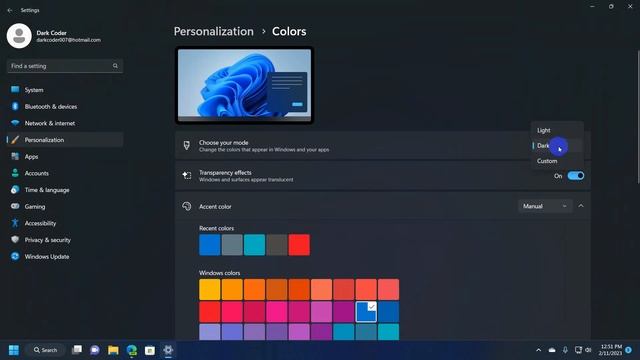The image size is (640, 360).
Task: Click the Find a setting search box
Action: [x=64, y=66]
